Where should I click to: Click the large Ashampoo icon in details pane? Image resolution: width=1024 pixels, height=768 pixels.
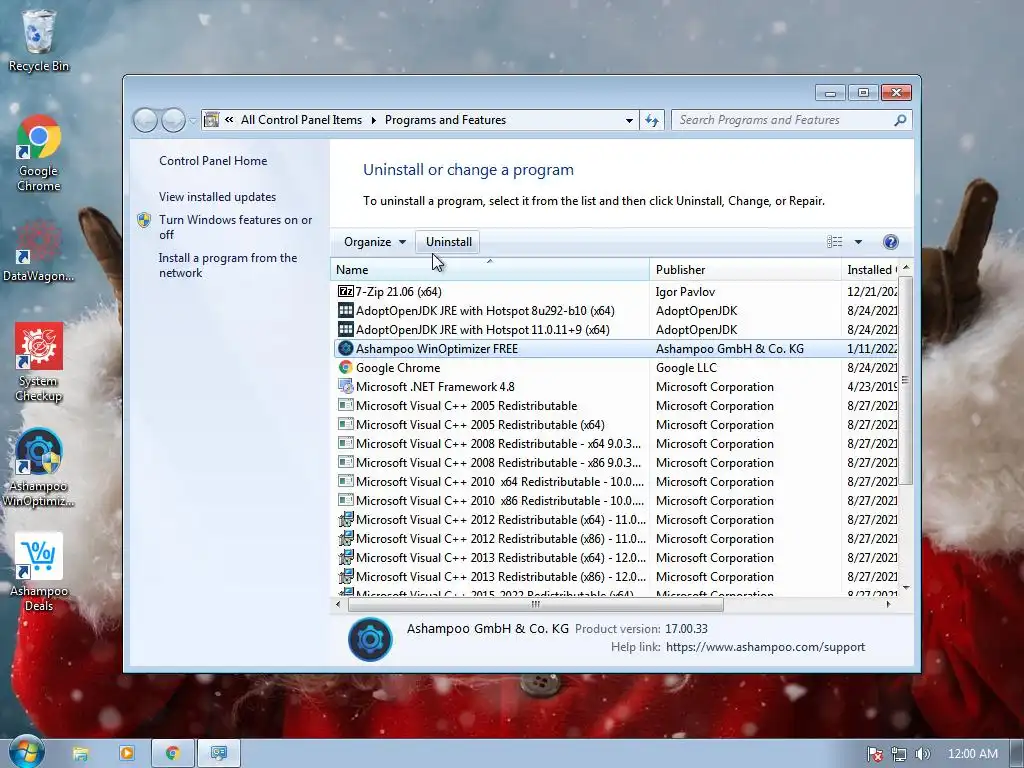pyautogui.click(x=370, y=639)
